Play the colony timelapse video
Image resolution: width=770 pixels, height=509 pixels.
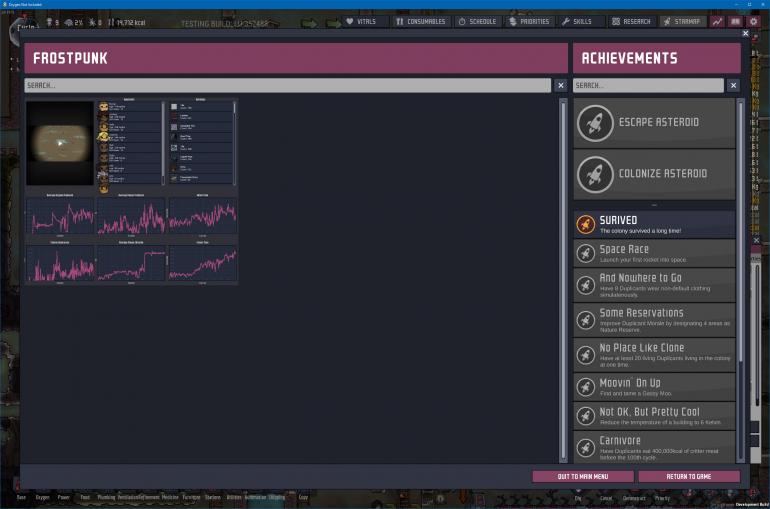(x=60, y=142)
